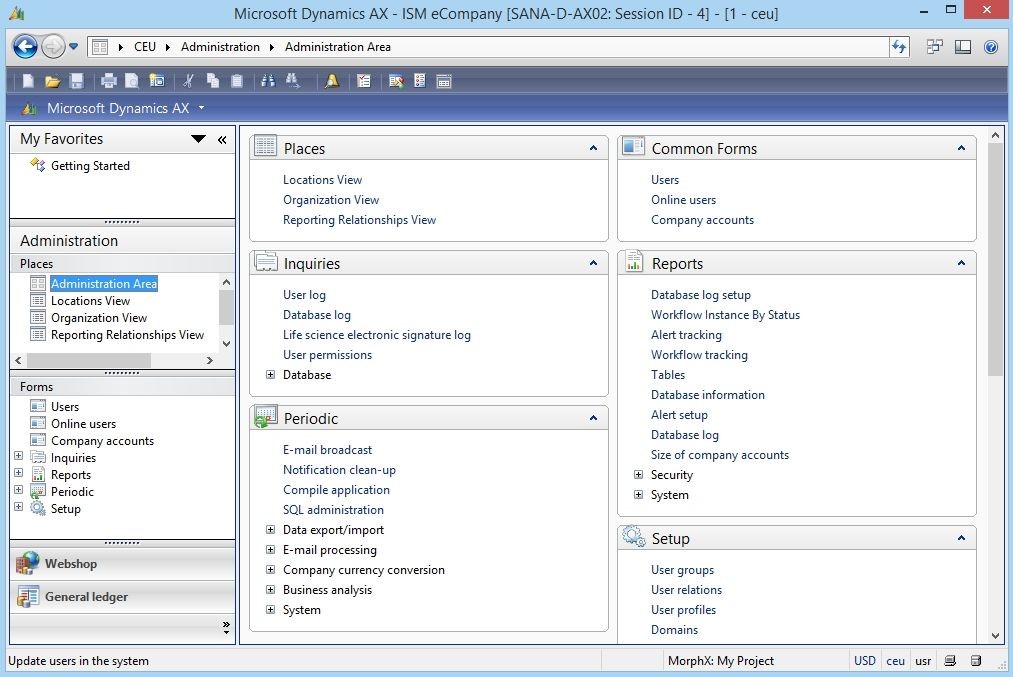The width and height of the screenshot is (1013, 677).
Task: Toggle the navigation pane layout icon
Action: [x=963, y=47]
